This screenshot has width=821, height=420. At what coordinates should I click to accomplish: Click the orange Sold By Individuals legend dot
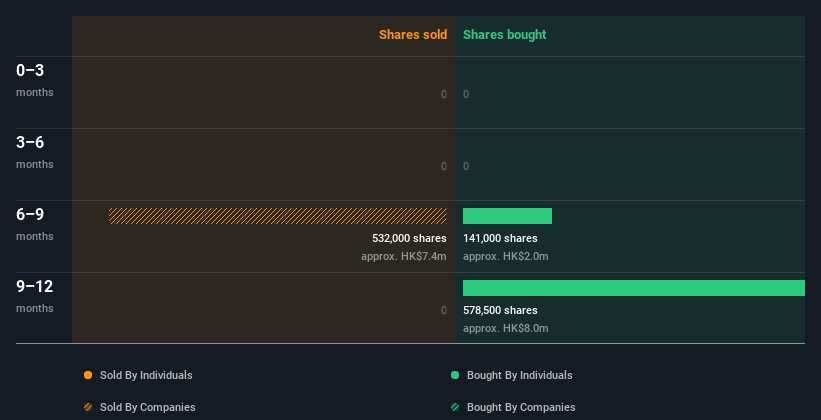coord(88,375)
